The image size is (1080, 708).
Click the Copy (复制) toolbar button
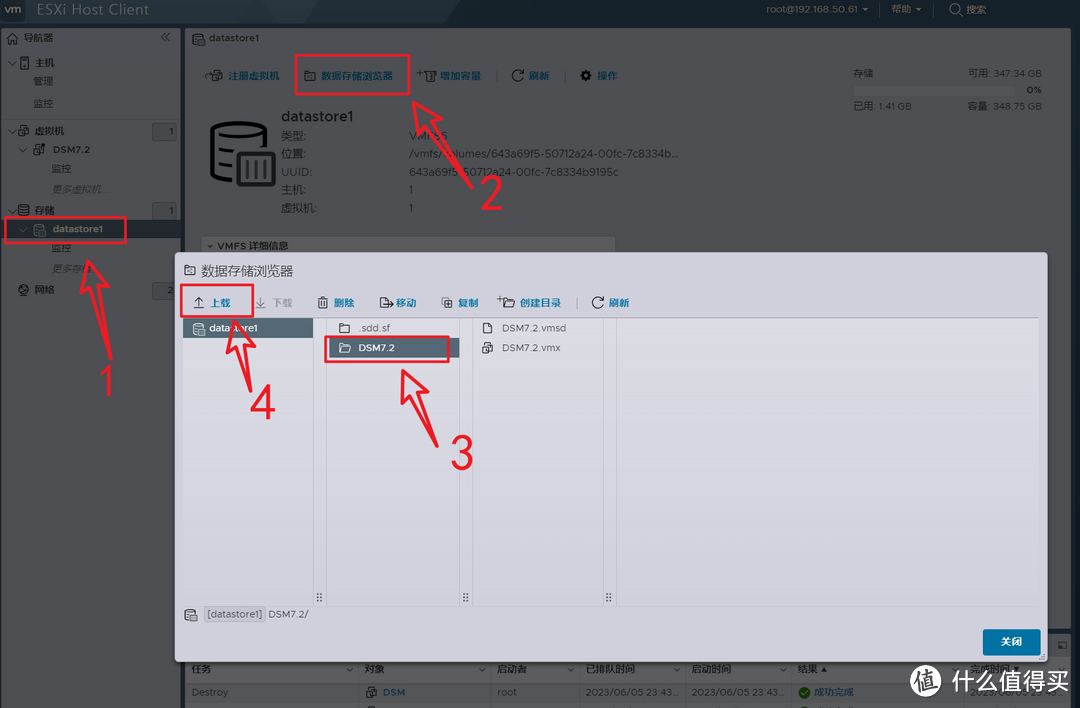pyautogui.click(x=459, y=302)
